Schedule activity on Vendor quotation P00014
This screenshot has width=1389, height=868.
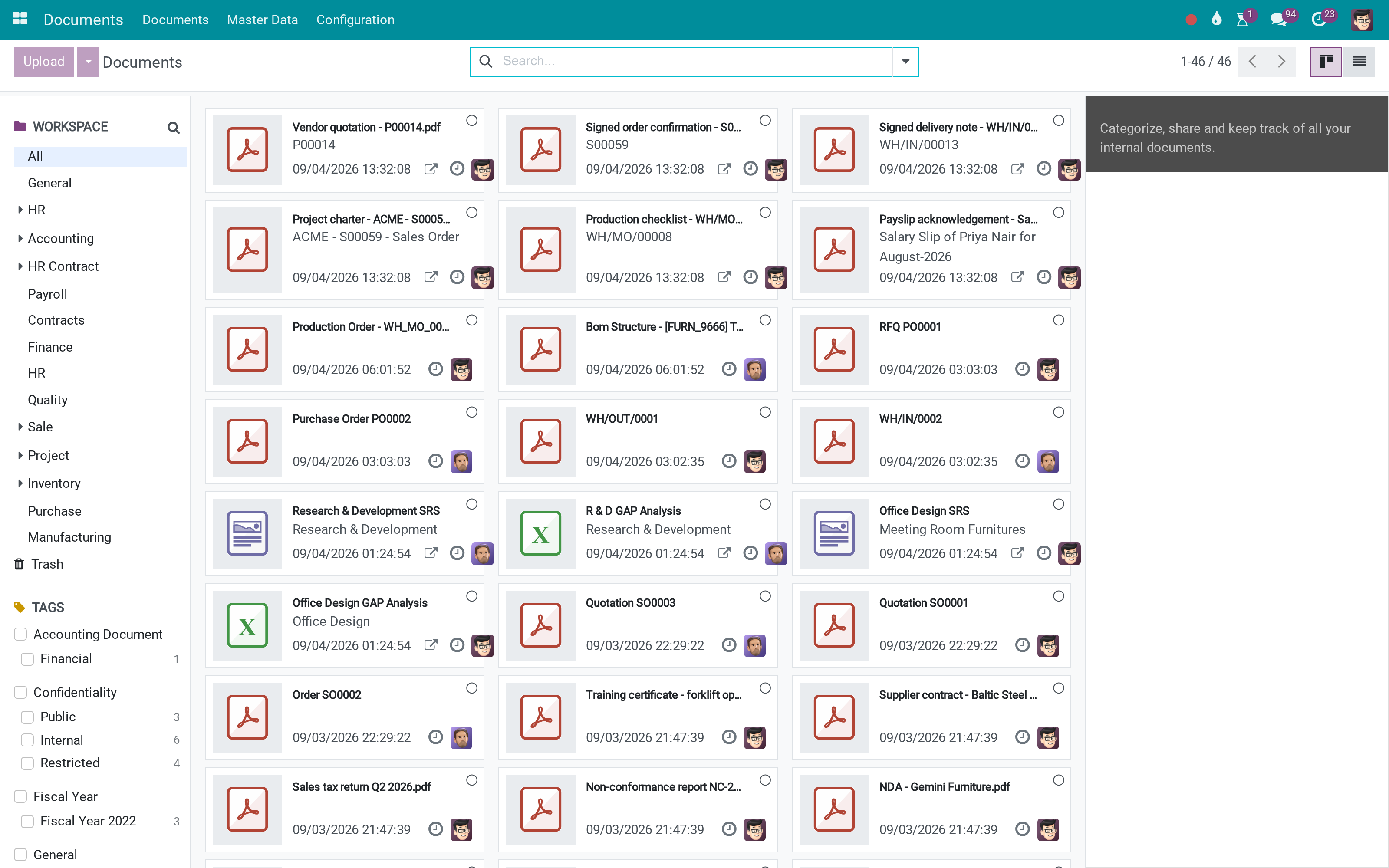pos(457,169)
